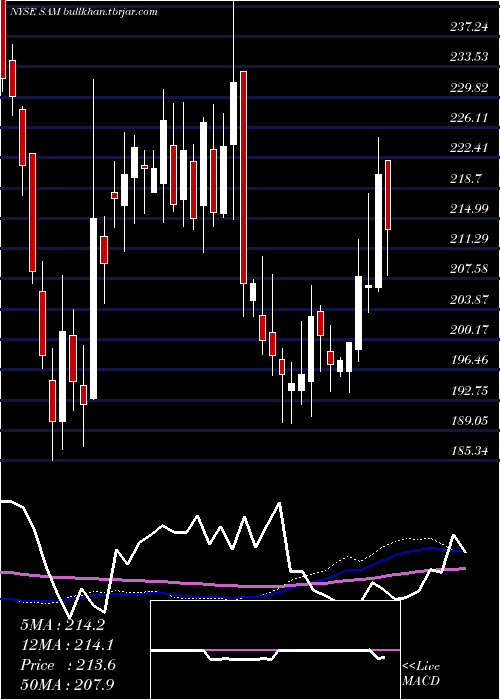Click the 214.99 price axis label
500x700 pixels.
(x=470, y=209)
